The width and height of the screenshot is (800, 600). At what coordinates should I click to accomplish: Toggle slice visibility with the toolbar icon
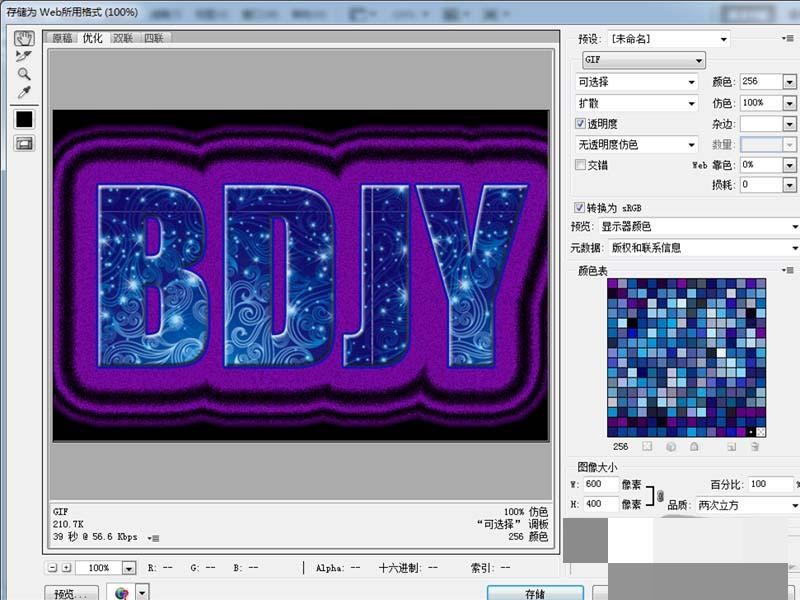point(24,143)
